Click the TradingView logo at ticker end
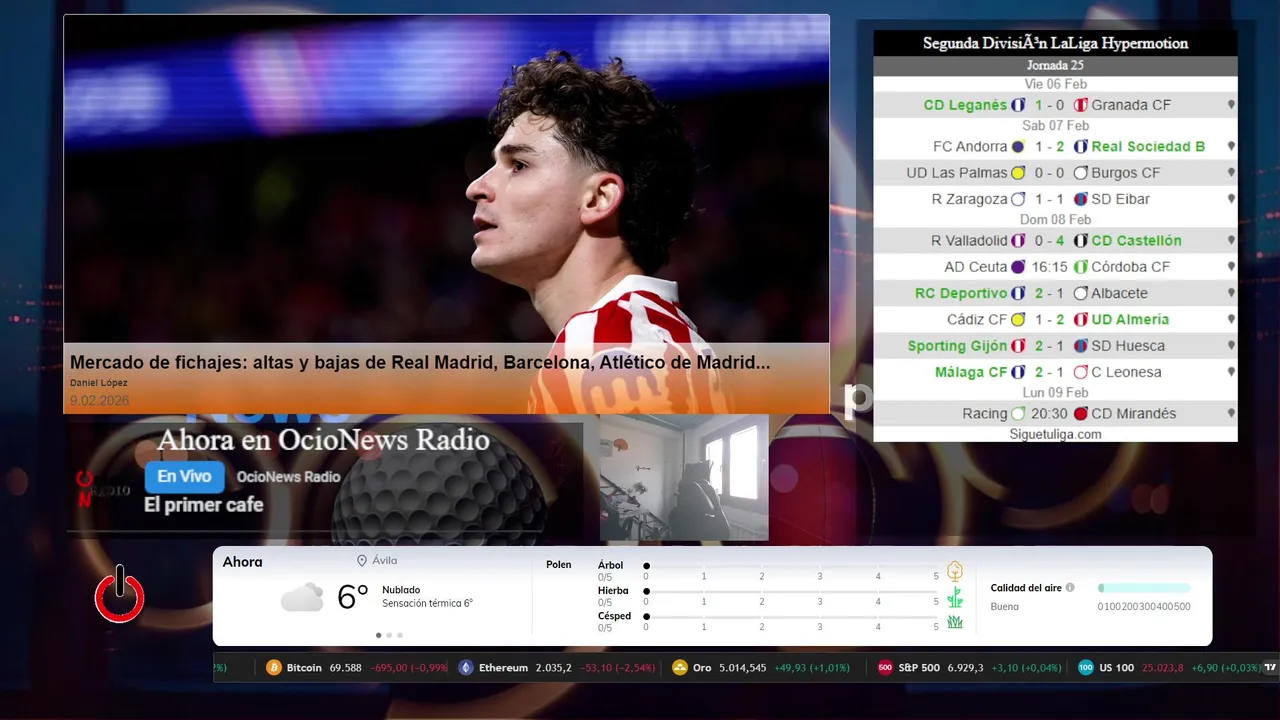 [x=1271, y=668]
